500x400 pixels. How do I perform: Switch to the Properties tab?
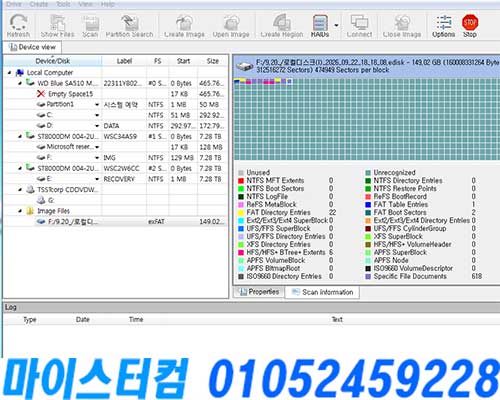click(x=259, y=292)
